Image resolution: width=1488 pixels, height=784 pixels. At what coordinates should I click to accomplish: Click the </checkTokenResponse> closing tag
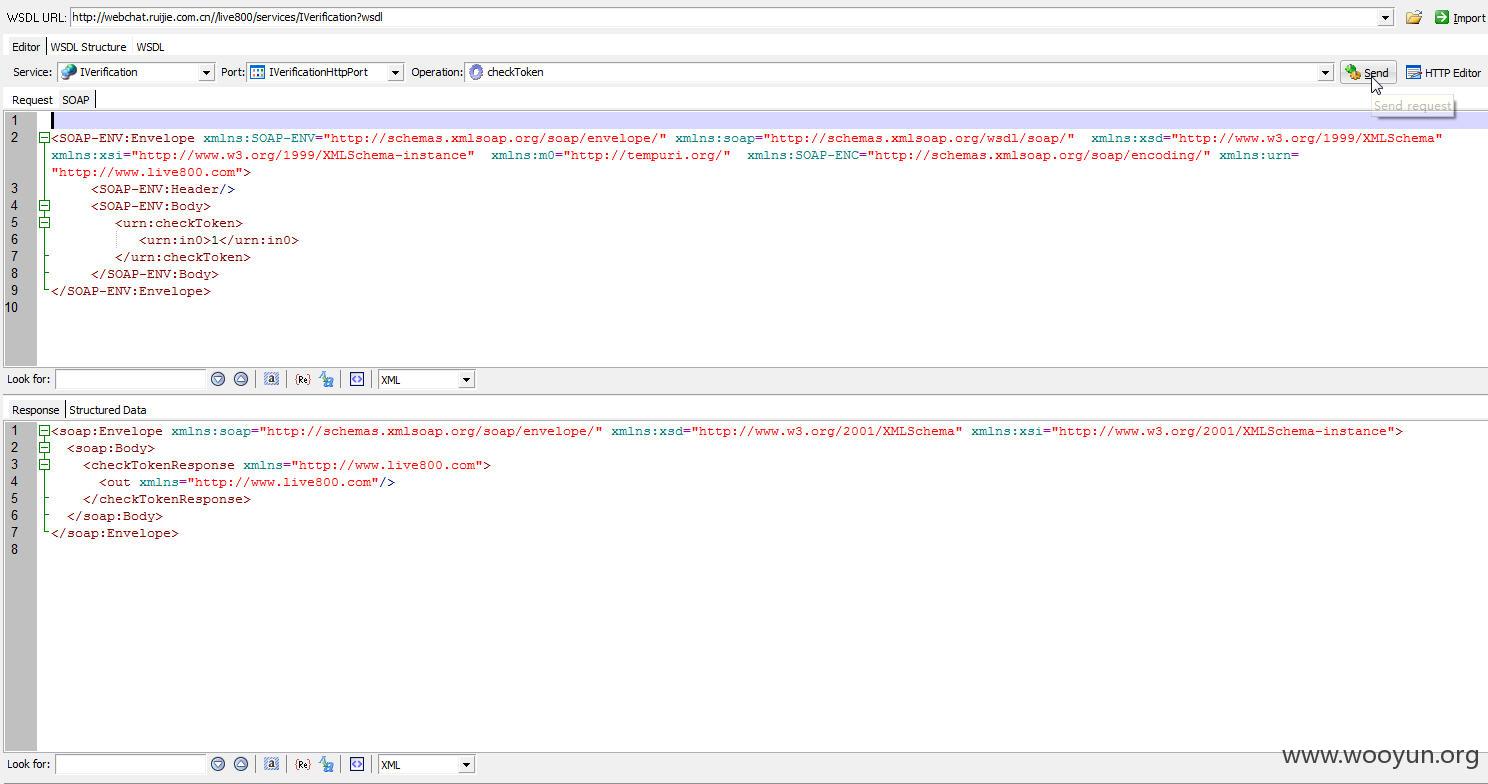point(167,499)
